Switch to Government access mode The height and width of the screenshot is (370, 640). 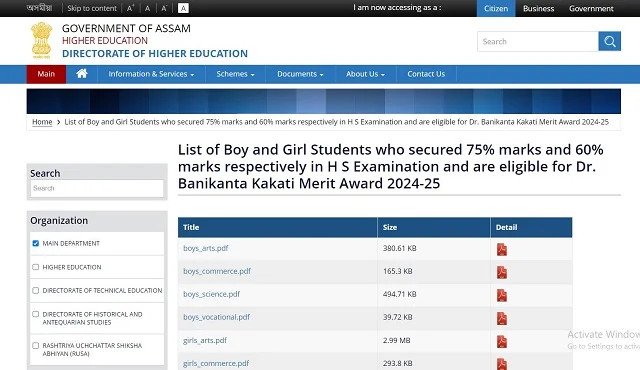point(591,8)
